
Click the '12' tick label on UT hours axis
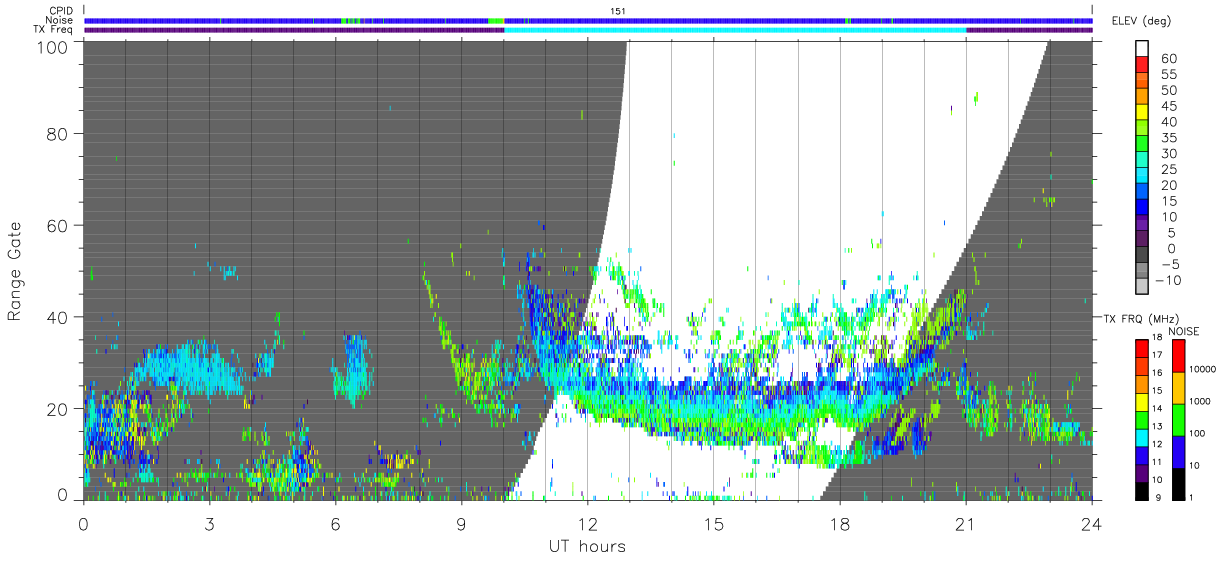pos(587,523)
